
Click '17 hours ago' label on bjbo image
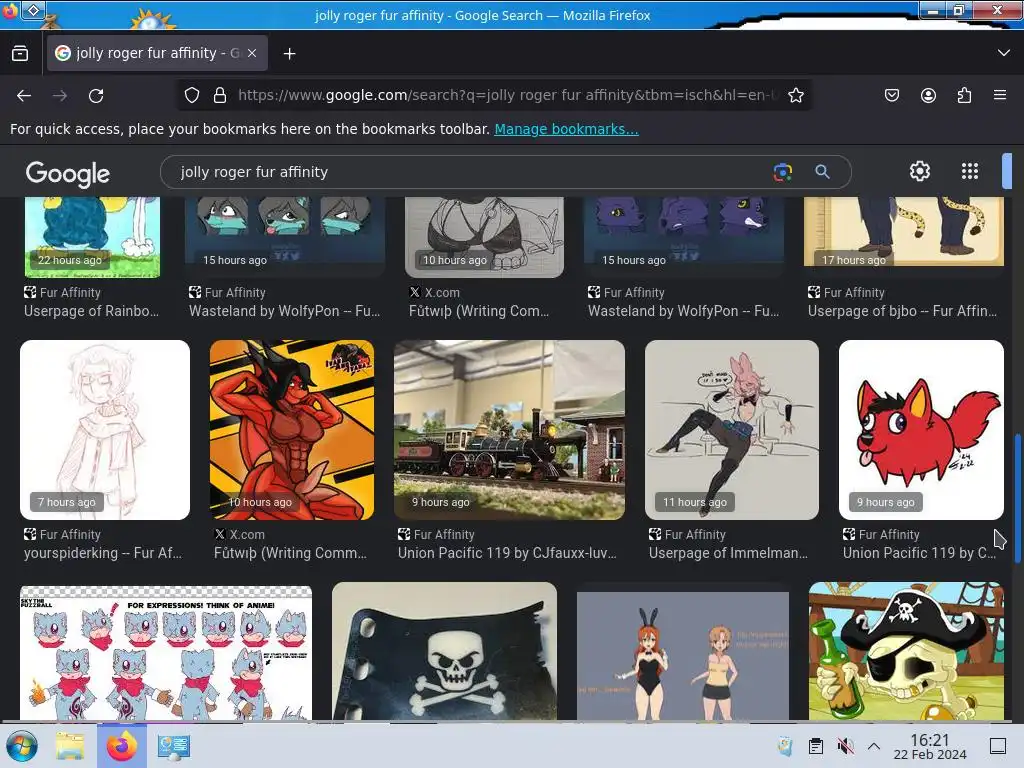(854, 260)
